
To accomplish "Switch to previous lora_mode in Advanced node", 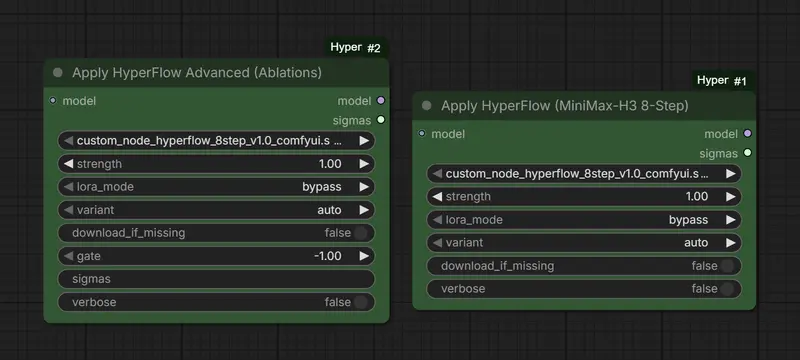I will 68,187.
